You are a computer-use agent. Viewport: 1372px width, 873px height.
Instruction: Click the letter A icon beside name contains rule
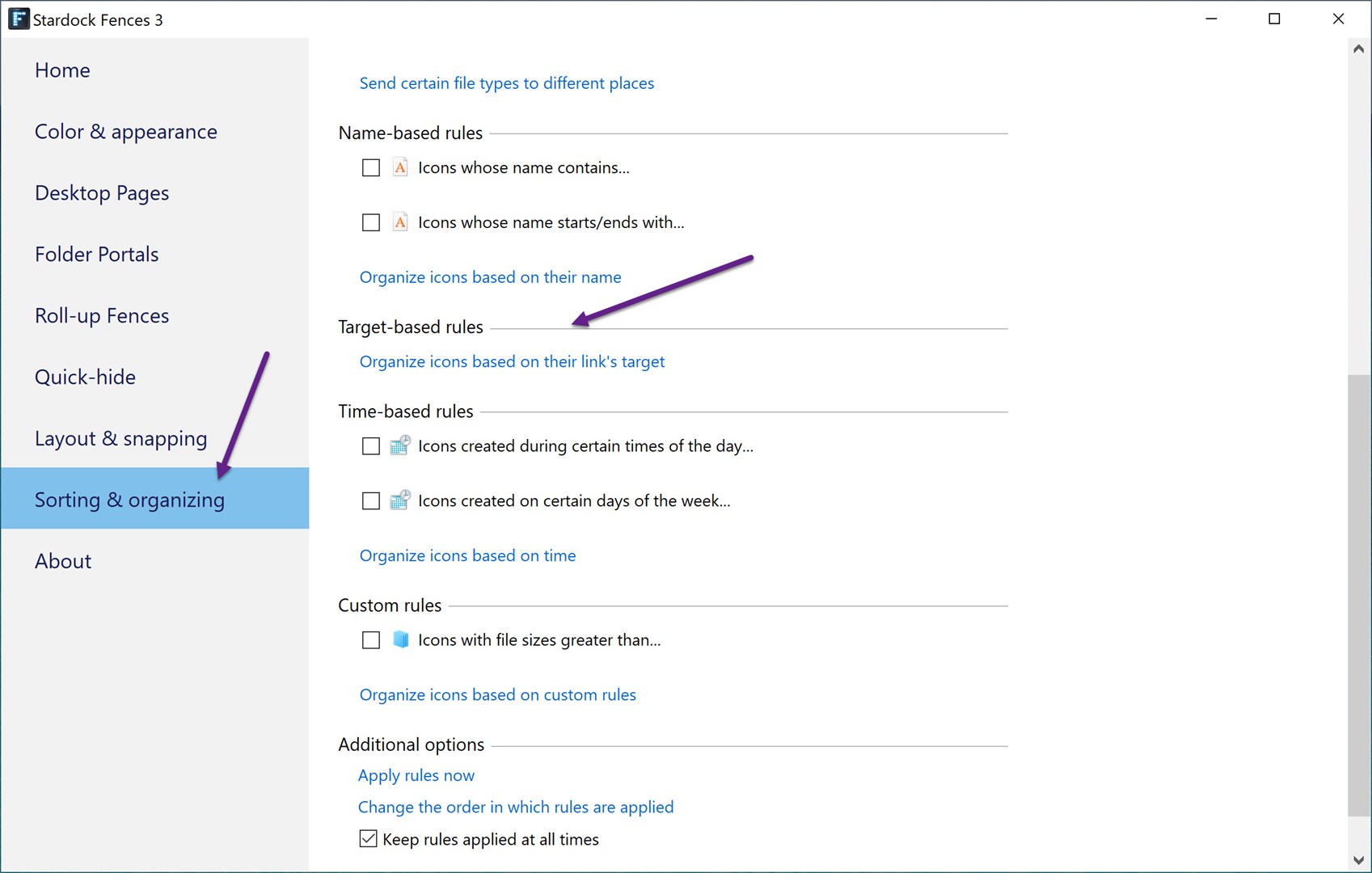click(400, 167)
